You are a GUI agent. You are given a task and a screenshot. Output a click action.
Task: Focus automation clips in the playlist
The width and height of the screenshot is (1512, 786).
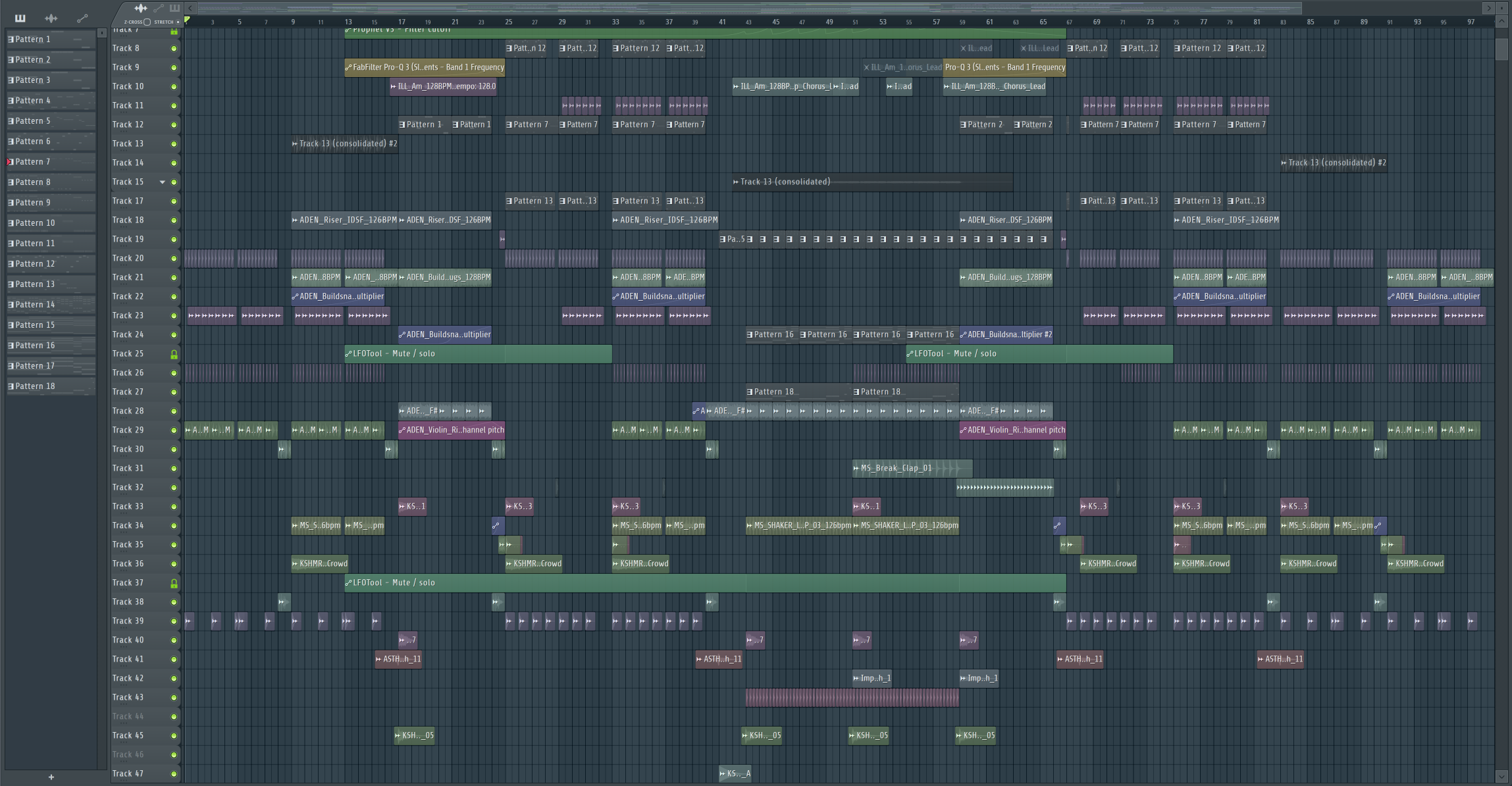tap(158, 8)
